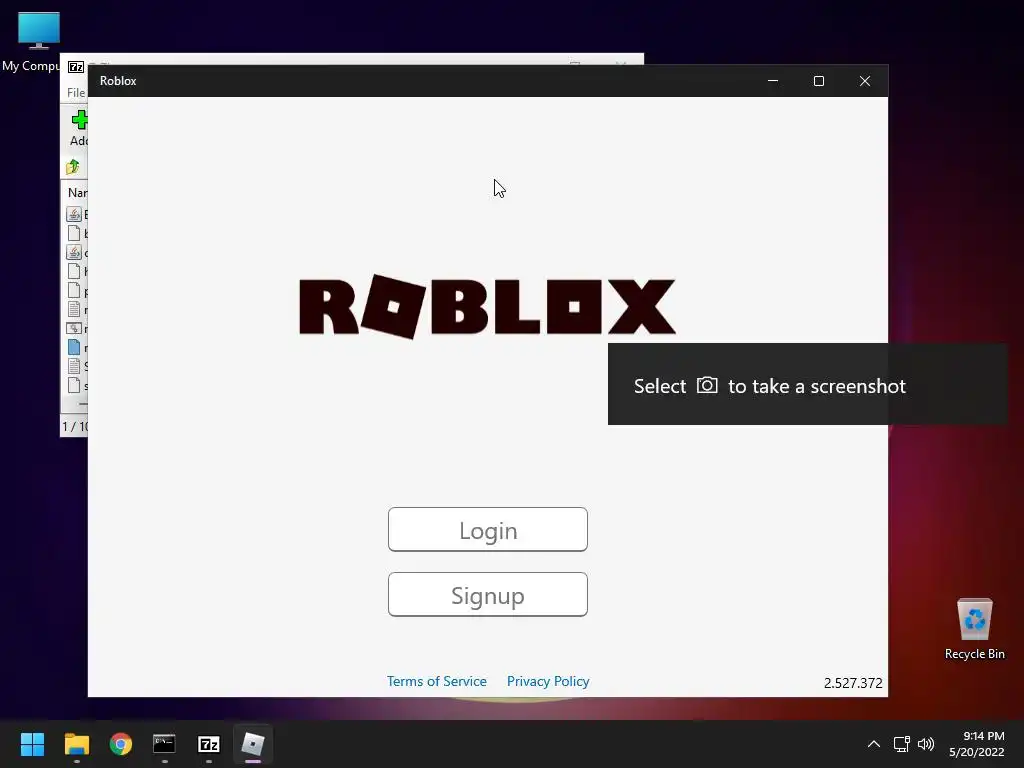Open the Windows Start menu
This screenshot has height=768, width=1024.
click(x=32, y=744)
